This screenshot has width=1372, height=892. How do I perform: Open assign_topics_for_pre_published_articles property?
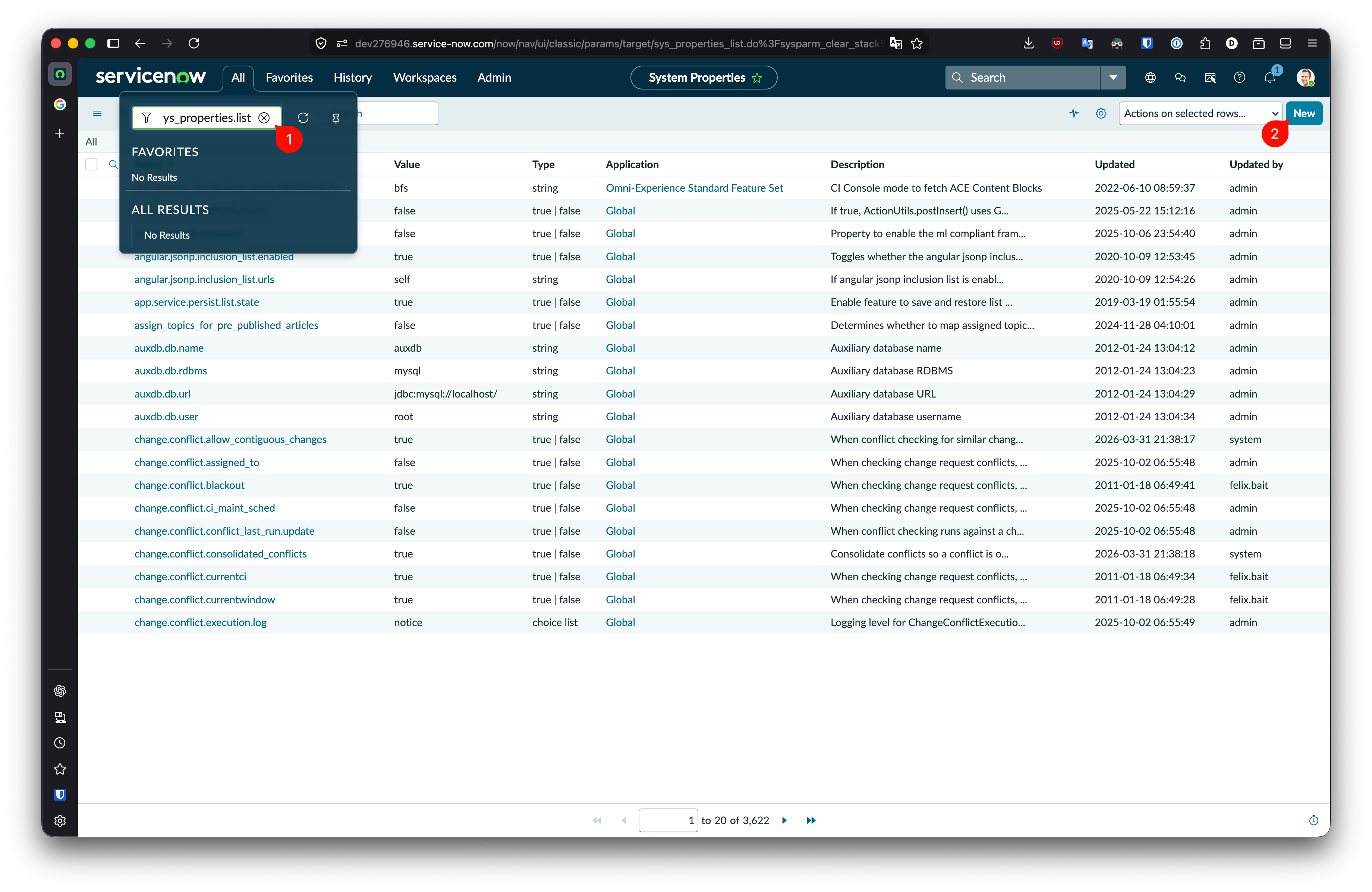[x=227, y=325]
